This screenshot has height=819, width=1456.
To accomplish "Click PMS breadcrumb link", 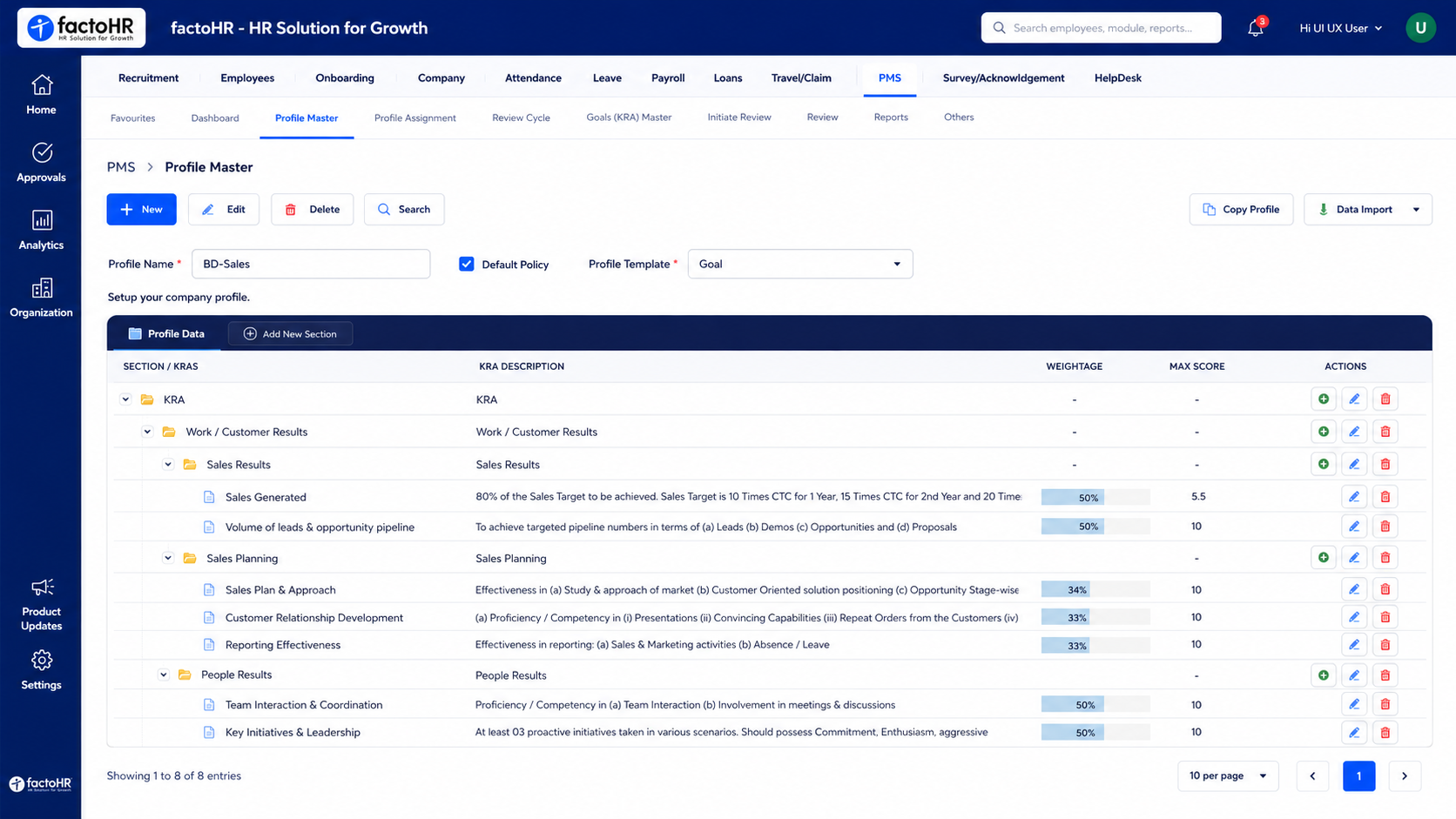I will (121, 167).
